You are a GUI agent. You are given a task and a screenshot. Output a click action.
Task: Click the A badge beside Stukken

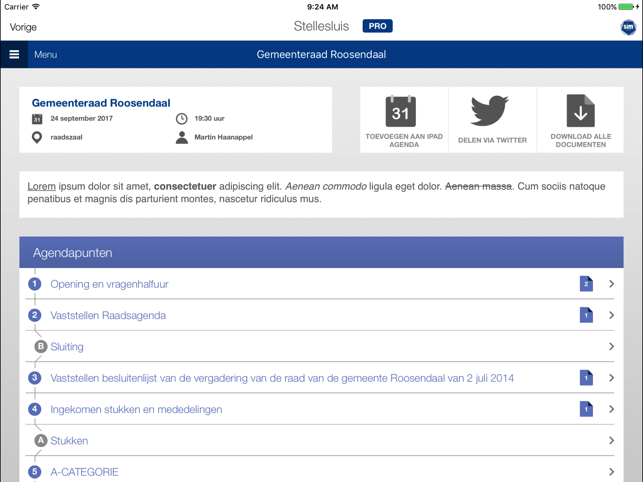coord(41,441)
